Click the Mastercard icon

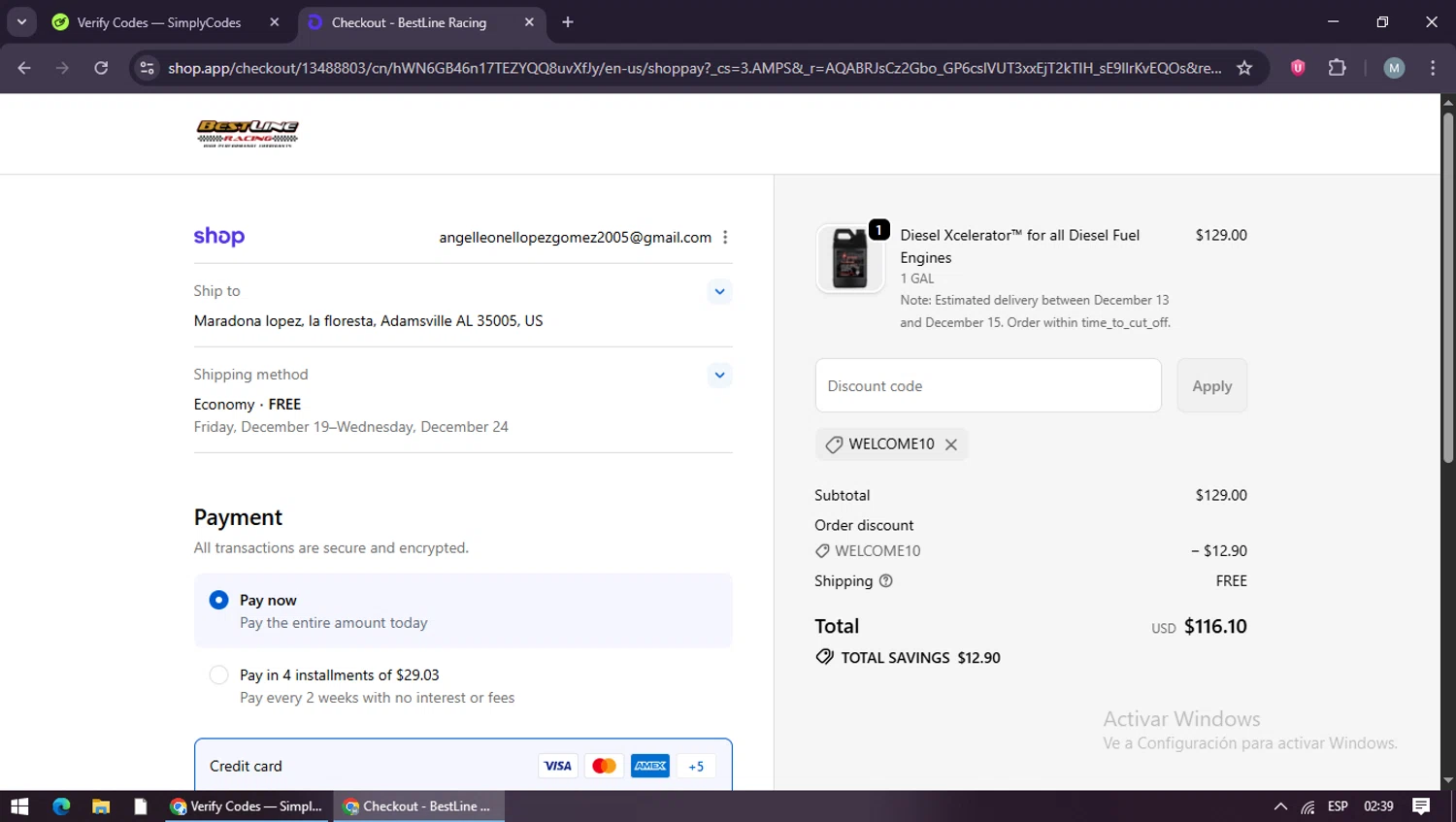click(x=604, y=766)
